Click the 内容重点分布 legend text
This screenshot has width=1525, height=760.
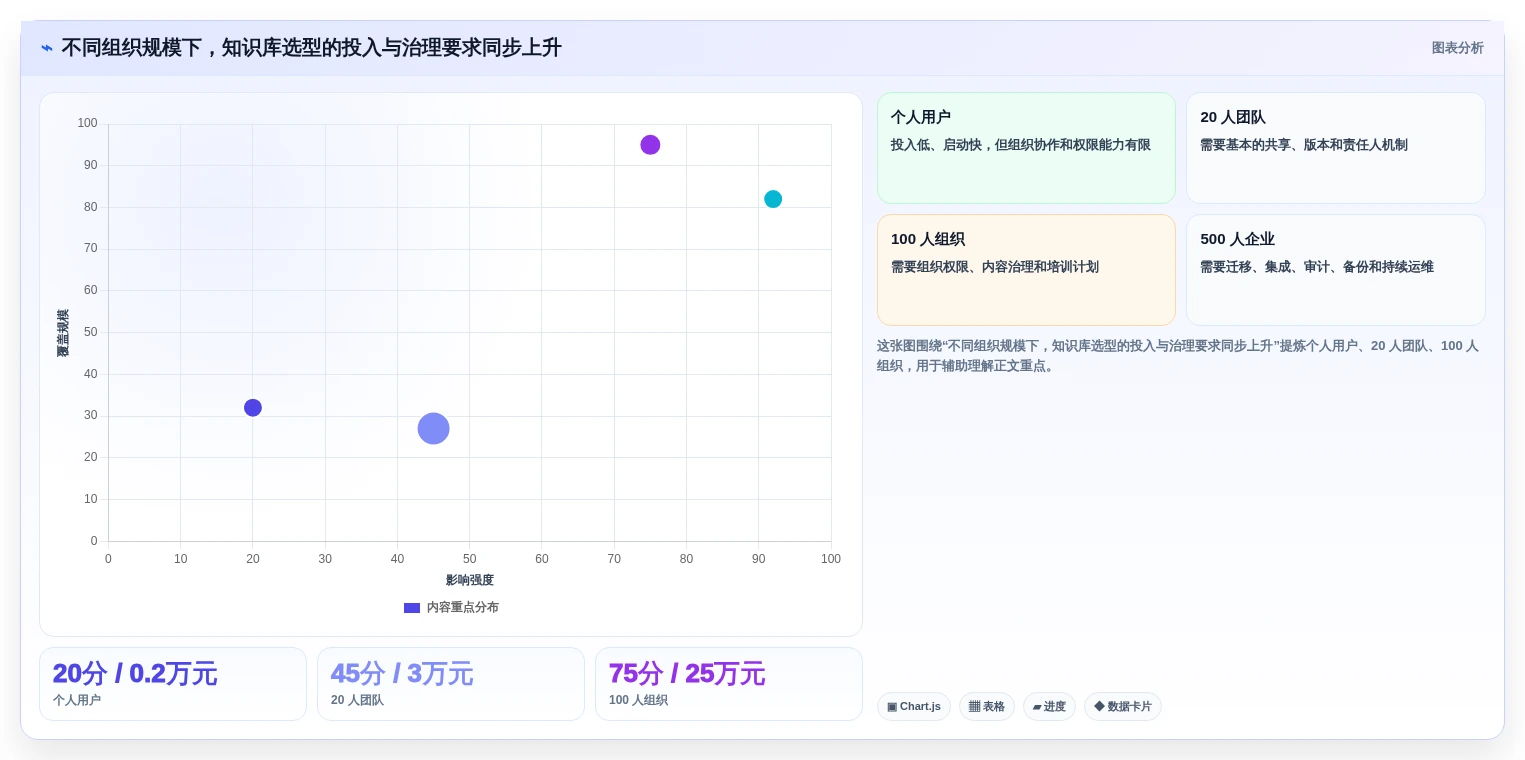[x=463, y=608]
